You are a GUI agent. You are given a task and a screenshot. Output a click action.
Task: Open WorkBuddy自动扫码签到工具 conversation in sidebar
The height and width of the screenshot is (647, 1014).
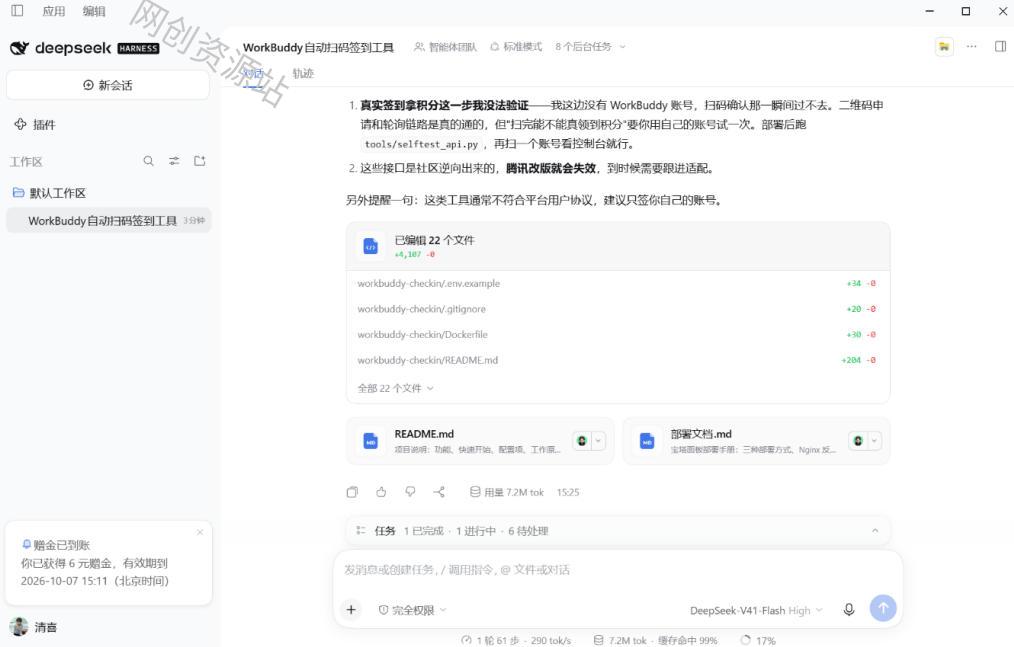[x=109, y=221]
